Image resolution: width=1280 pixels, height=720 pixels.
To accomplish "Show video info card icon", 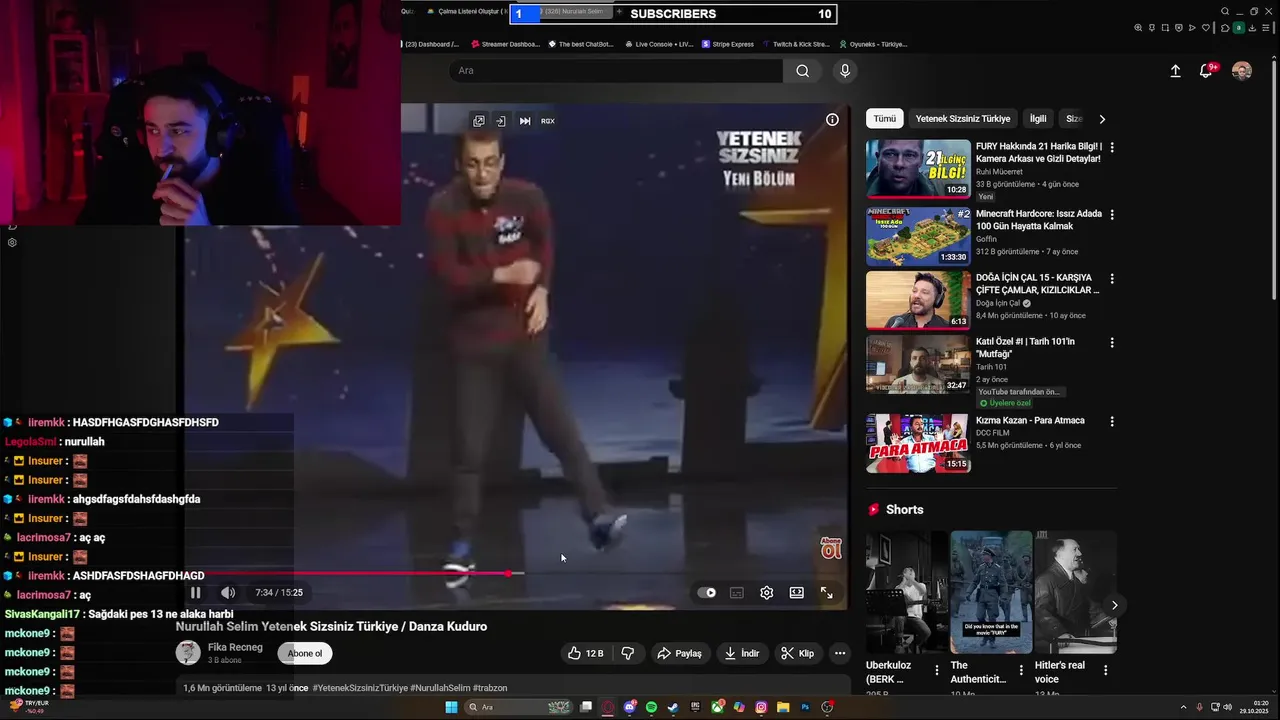I will click(x=832, y=119).
